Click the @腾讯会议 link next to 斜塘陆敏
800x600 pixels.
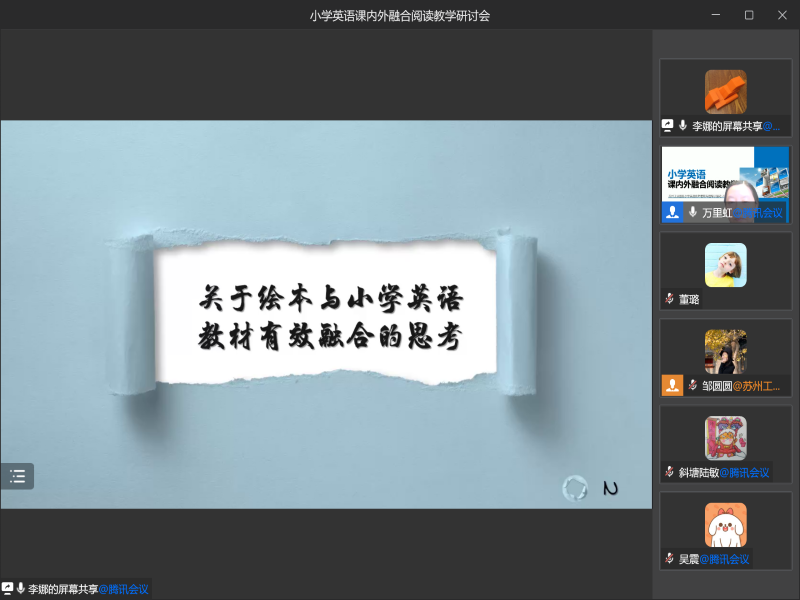745,472
